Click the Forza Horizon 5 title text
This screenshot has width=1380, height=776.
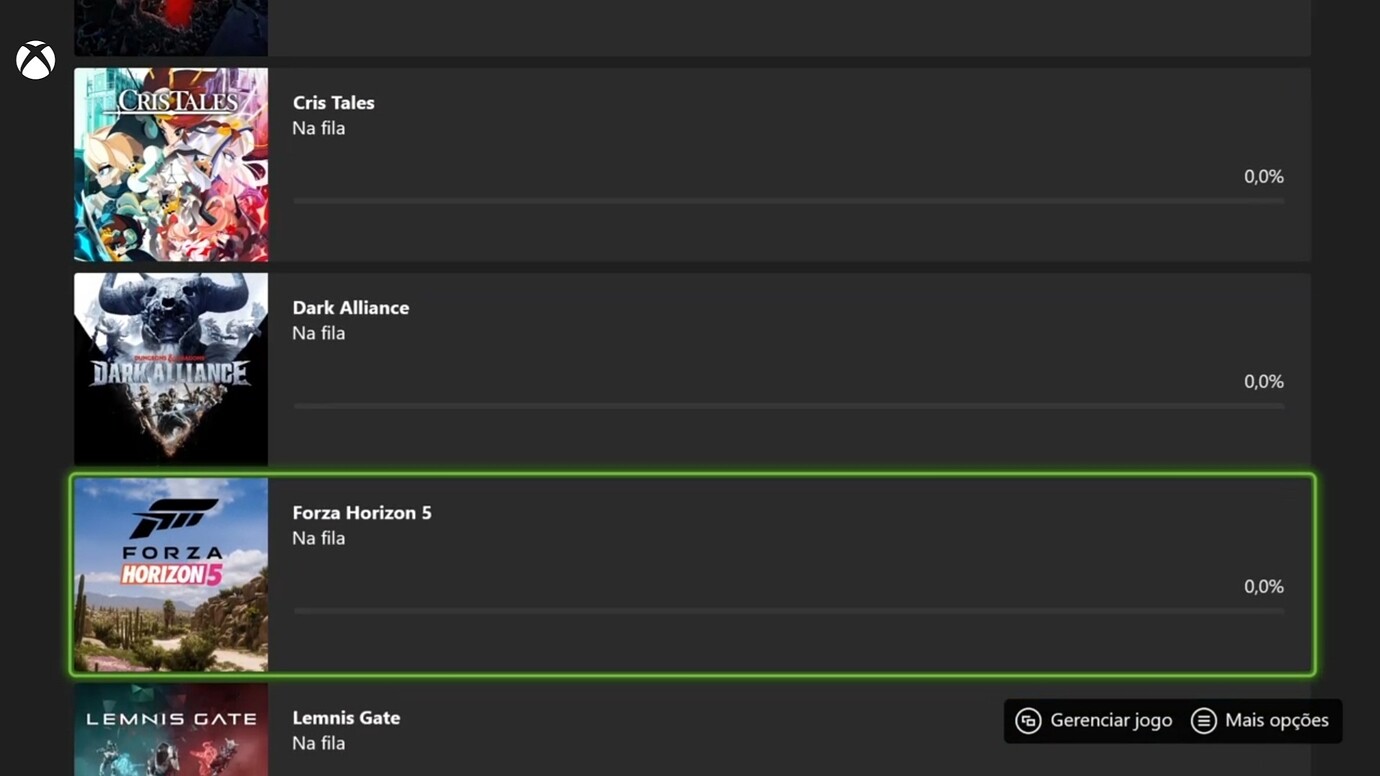tap(362, 513)
